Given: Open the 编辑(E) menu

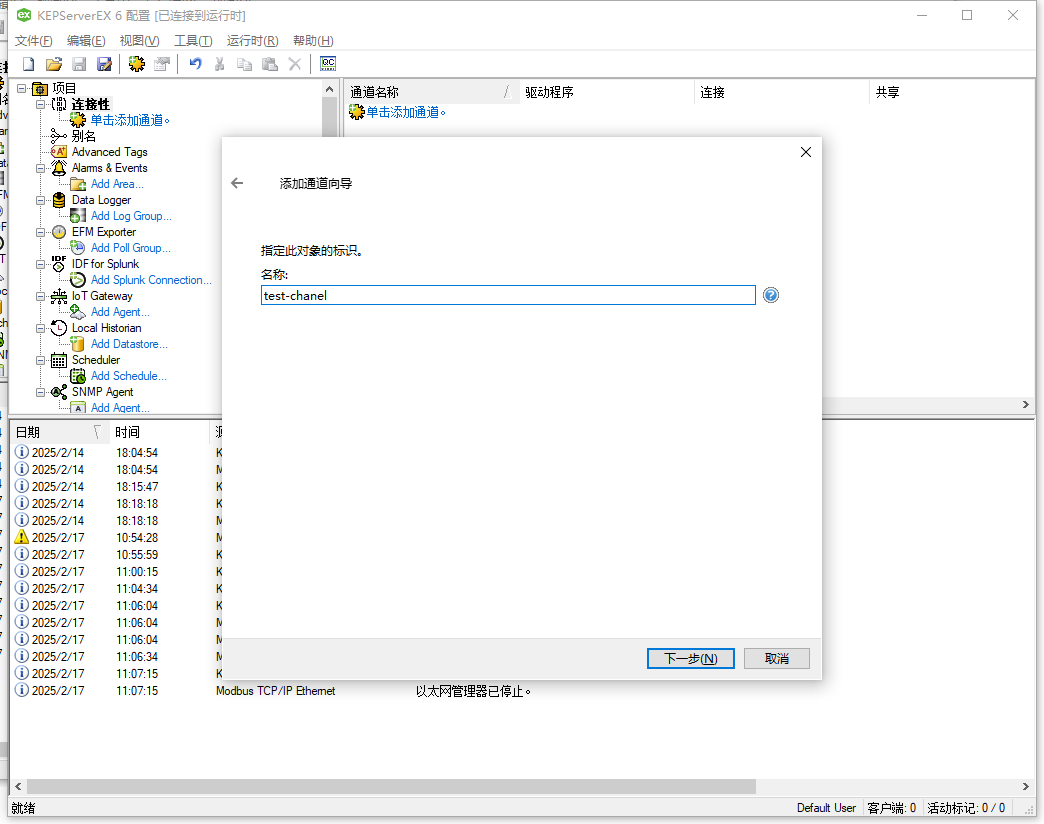Looking at the screenshot, I should pos(86,41).
